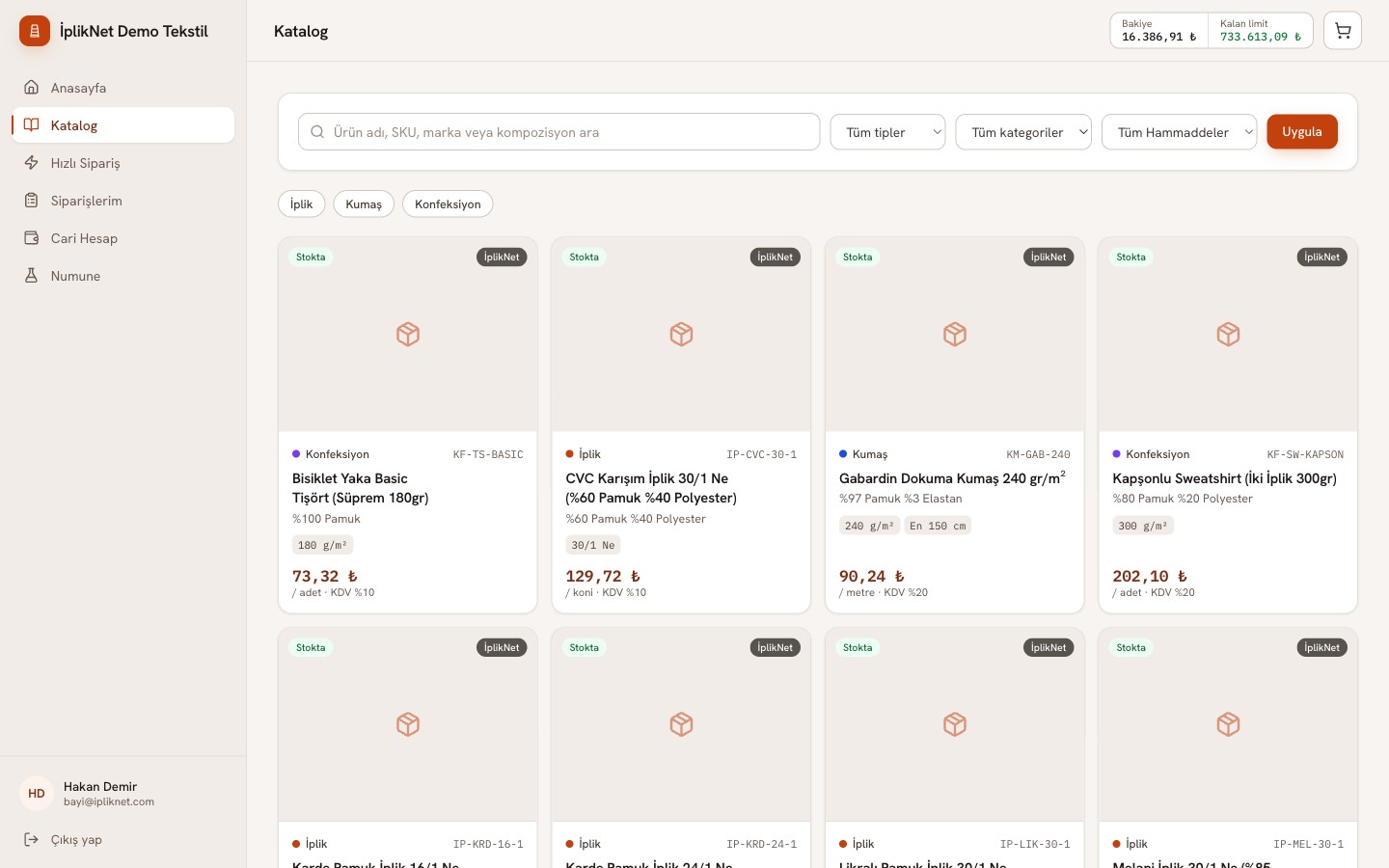Click Hakan Demir user name
Image resolution: width=1389 pixels, height=868 pixels.
click(x=100, y=787)
